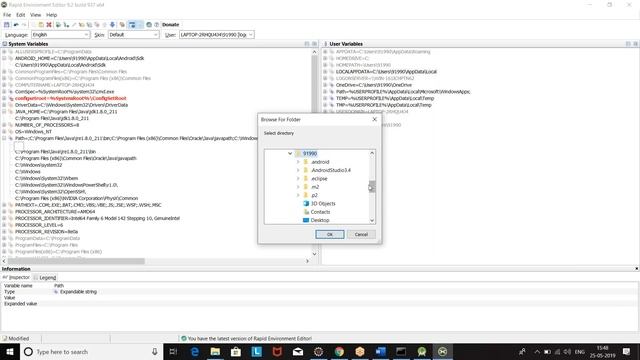Click the Donate toolbar button
The image size is (640, 360).
point(171,25)
